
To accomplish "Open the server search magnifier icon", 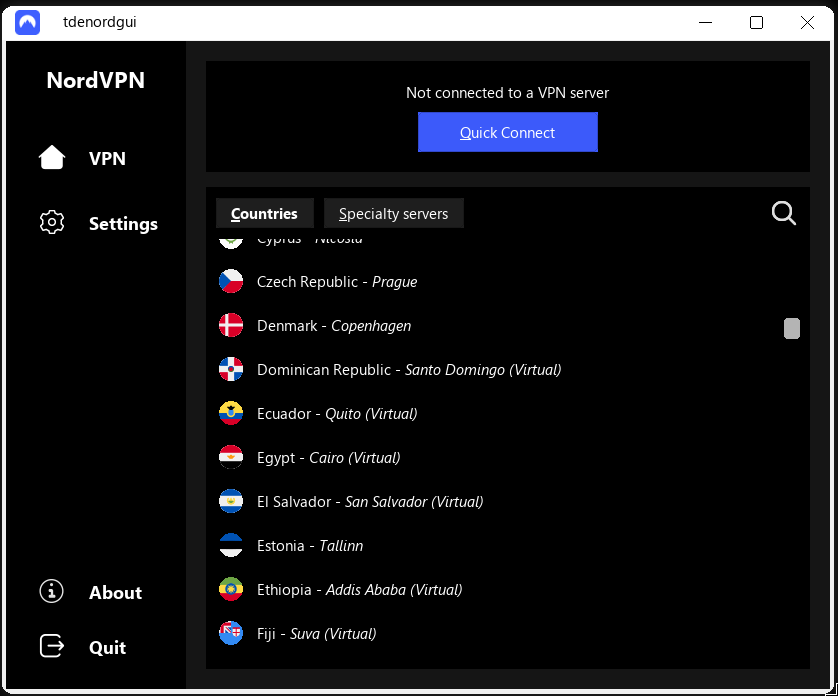I will click(x=784, y=213).
